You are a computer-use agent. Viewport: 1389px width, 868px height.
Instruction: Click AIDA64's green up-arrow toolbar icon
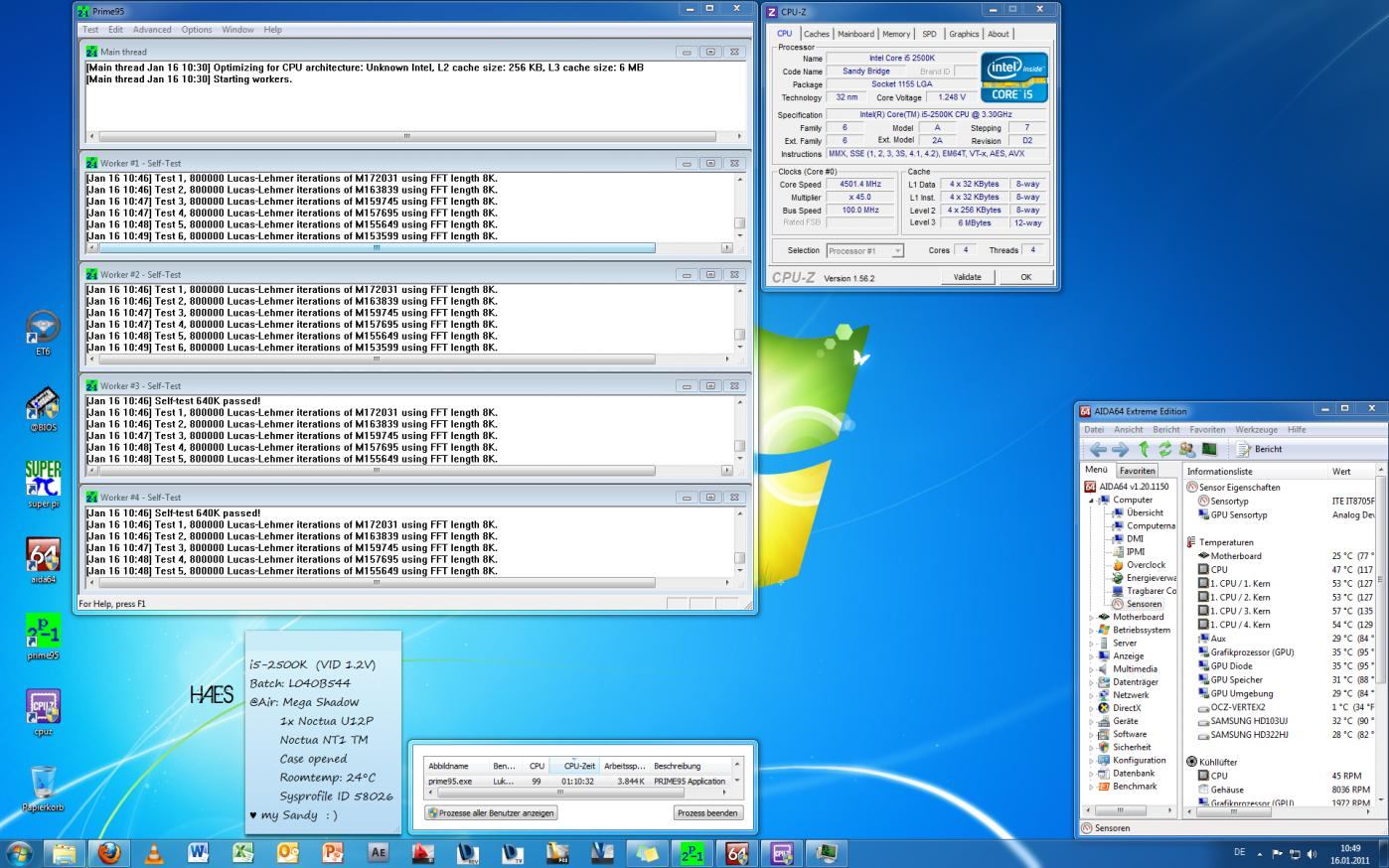click(1144, 449)
